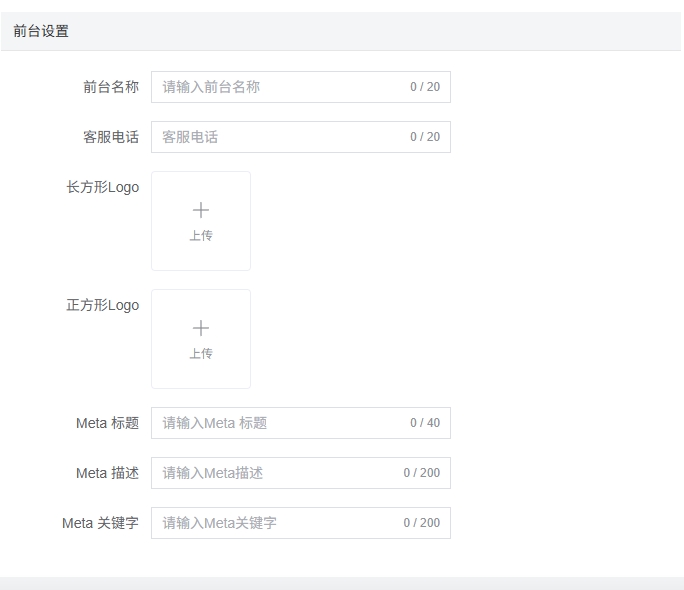684x590 pixels.
Task: Click the plus icon for 长方形Logo upload
Action: point(201,210)
